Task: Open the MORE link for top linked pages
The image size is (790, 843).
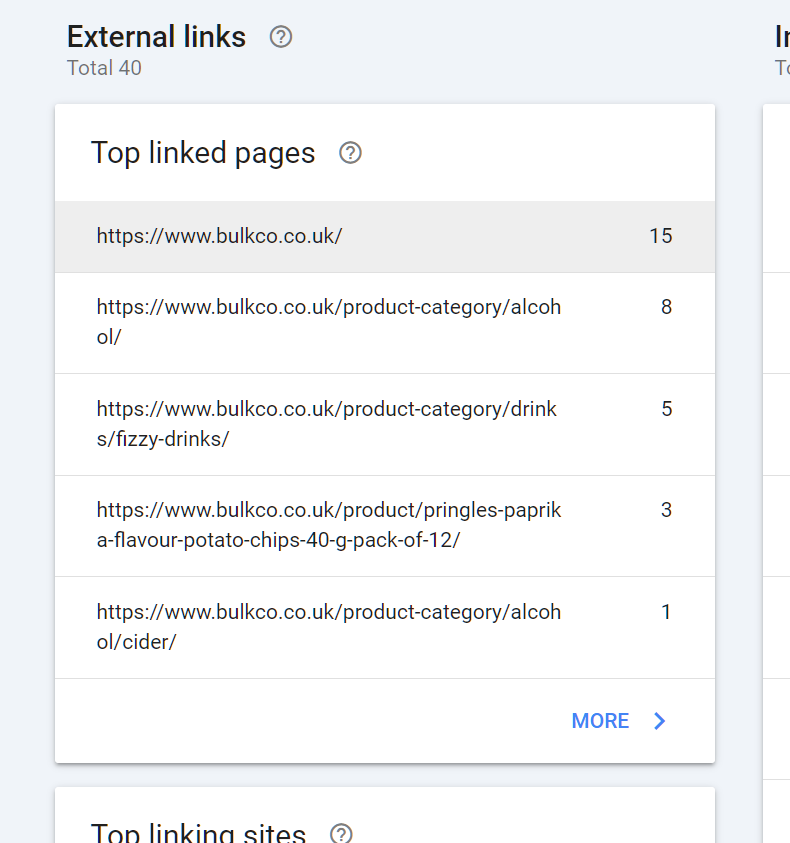Action: click(600, 721)
